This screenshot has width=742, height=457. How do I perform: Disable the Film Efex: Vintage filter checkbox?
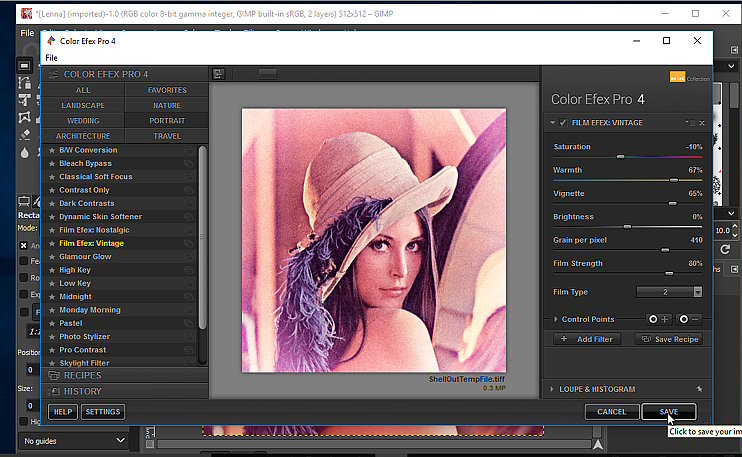563,123
